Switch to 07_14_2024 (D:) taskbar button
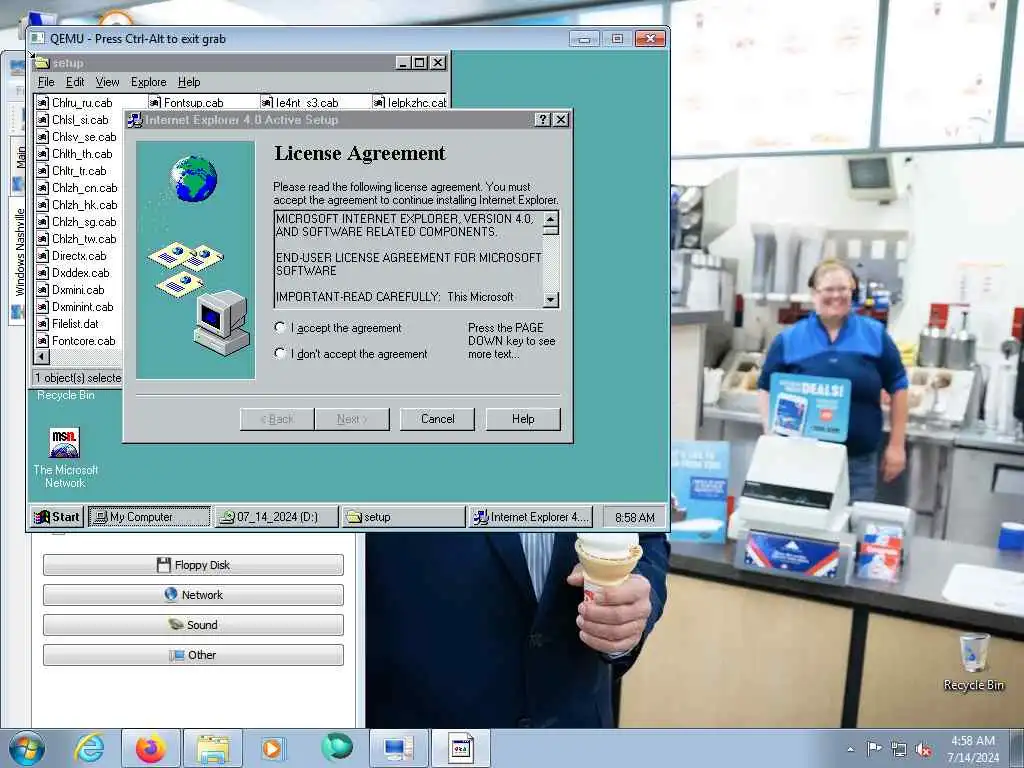Screen dimensions: 1024x768 277,517
